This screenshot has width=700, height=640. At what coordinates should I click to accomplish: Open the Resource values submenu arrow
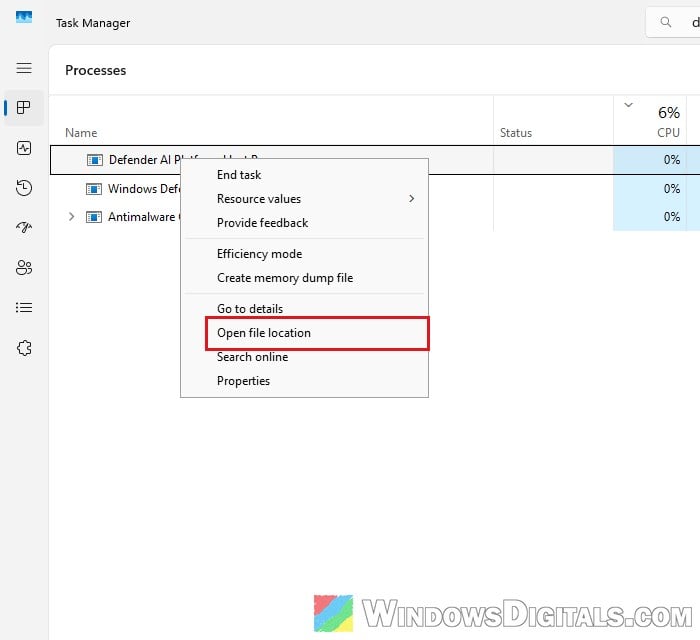(411, 199)
